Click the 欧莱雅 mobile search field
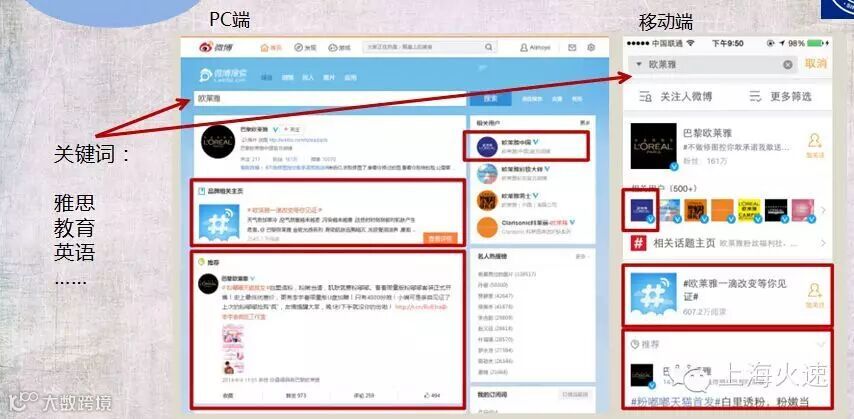The height and width of the screenshot is (419, 854). coord(713,65)
